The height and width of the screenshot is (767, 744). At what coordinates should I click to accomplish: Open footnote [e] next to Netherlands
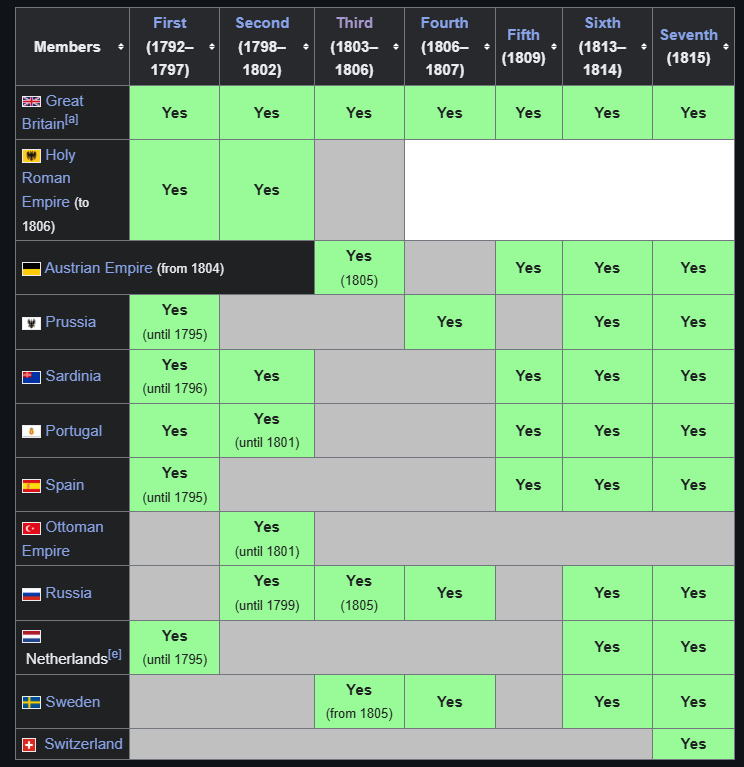(x=114, y=654)
